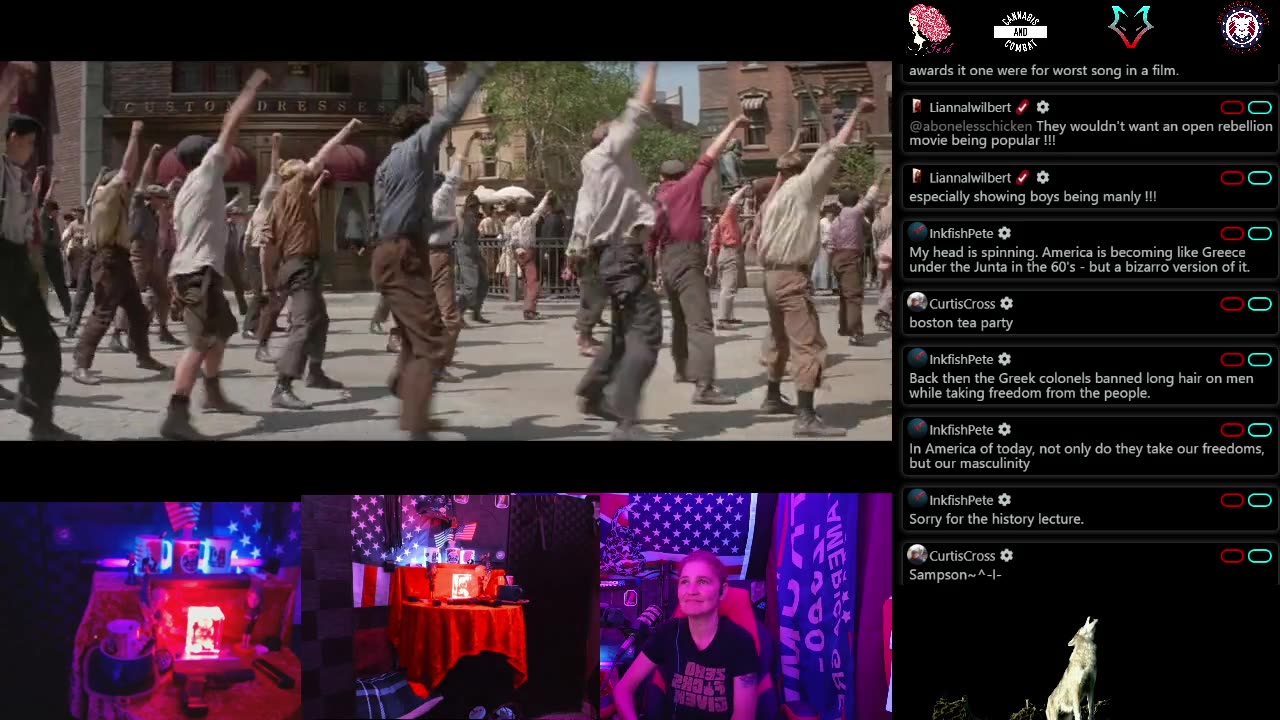
Task: Open gear icon on 'boston tea party' message
Action: [1006, 303]
